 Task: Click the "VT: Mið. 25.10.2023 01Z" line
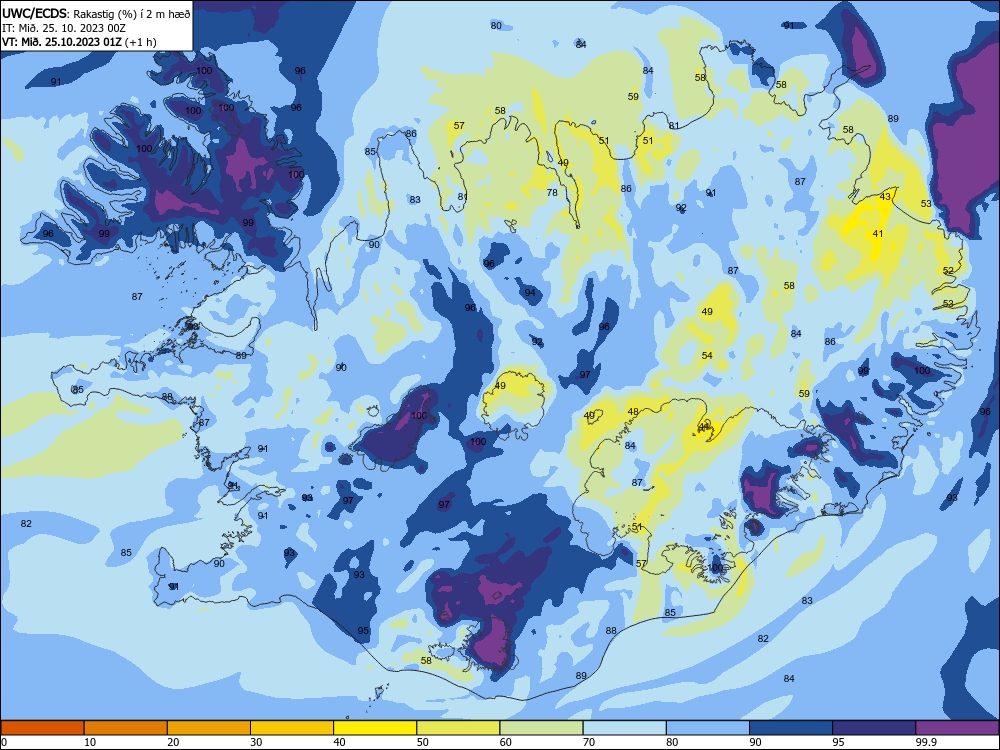click(62, 42)
